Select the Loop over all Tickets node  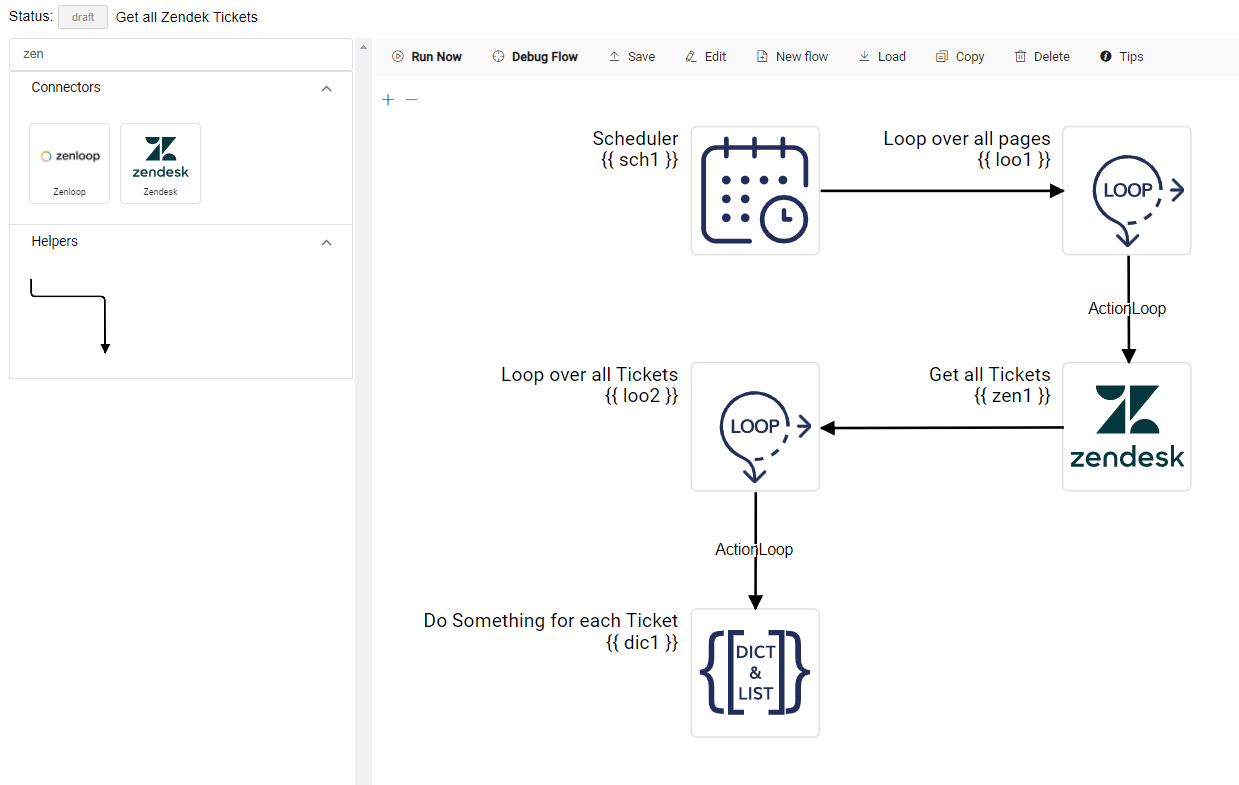pos(755,427)
